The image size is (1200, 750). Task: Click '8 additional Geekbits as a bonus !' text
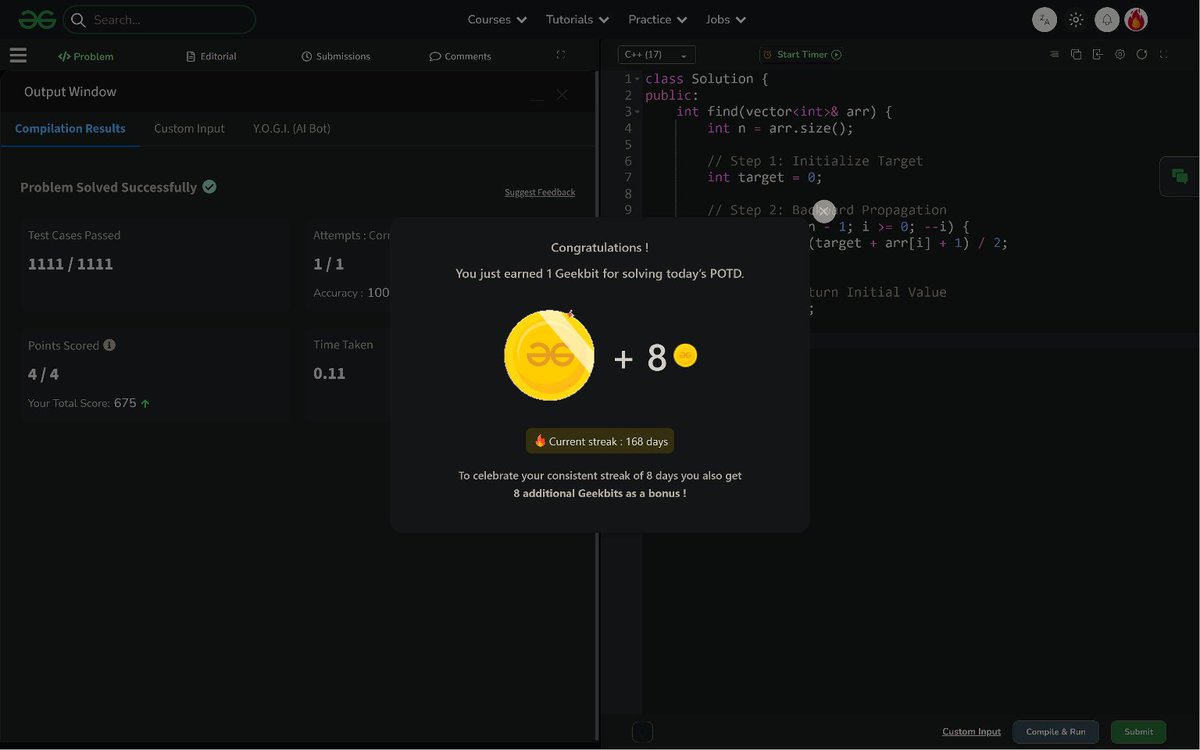tap(600, 493)
